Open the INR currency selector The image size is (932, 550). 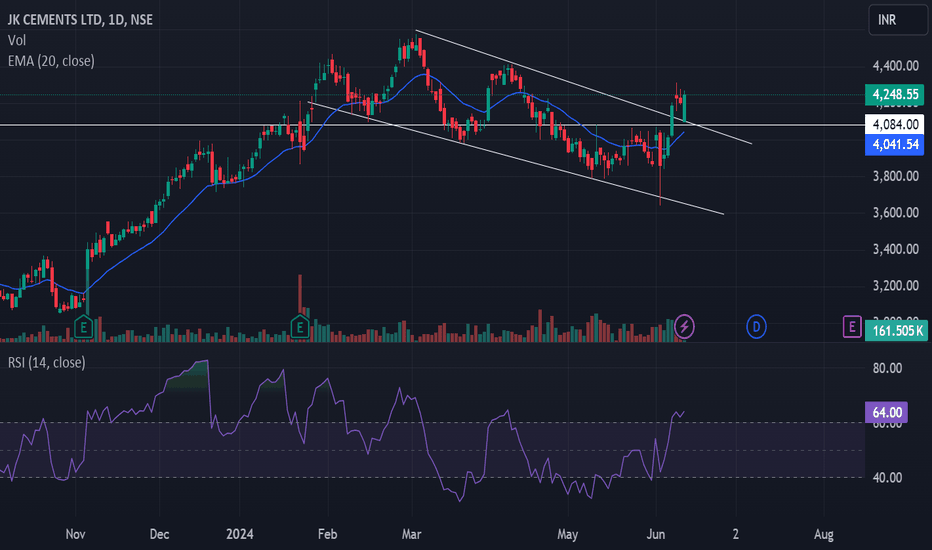[898, 20]
